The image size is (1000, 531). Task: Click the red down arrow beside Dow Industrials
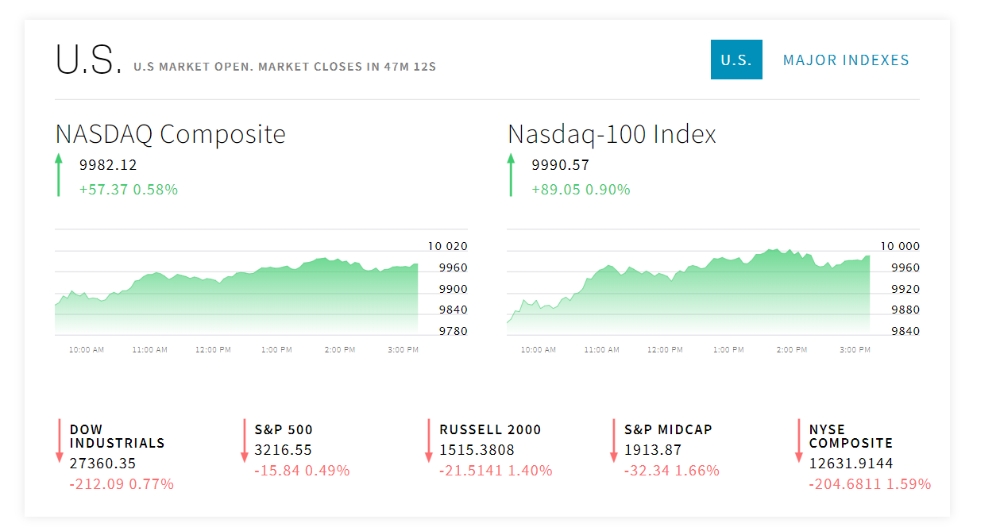[x=60, y=441]
